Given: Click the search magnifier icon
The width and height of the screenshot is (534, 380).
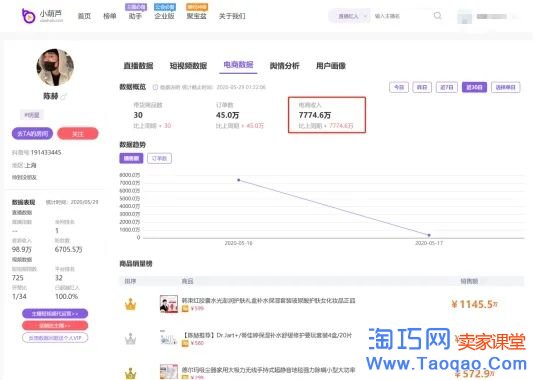Looking at the screenshot, I should (438, 16).
